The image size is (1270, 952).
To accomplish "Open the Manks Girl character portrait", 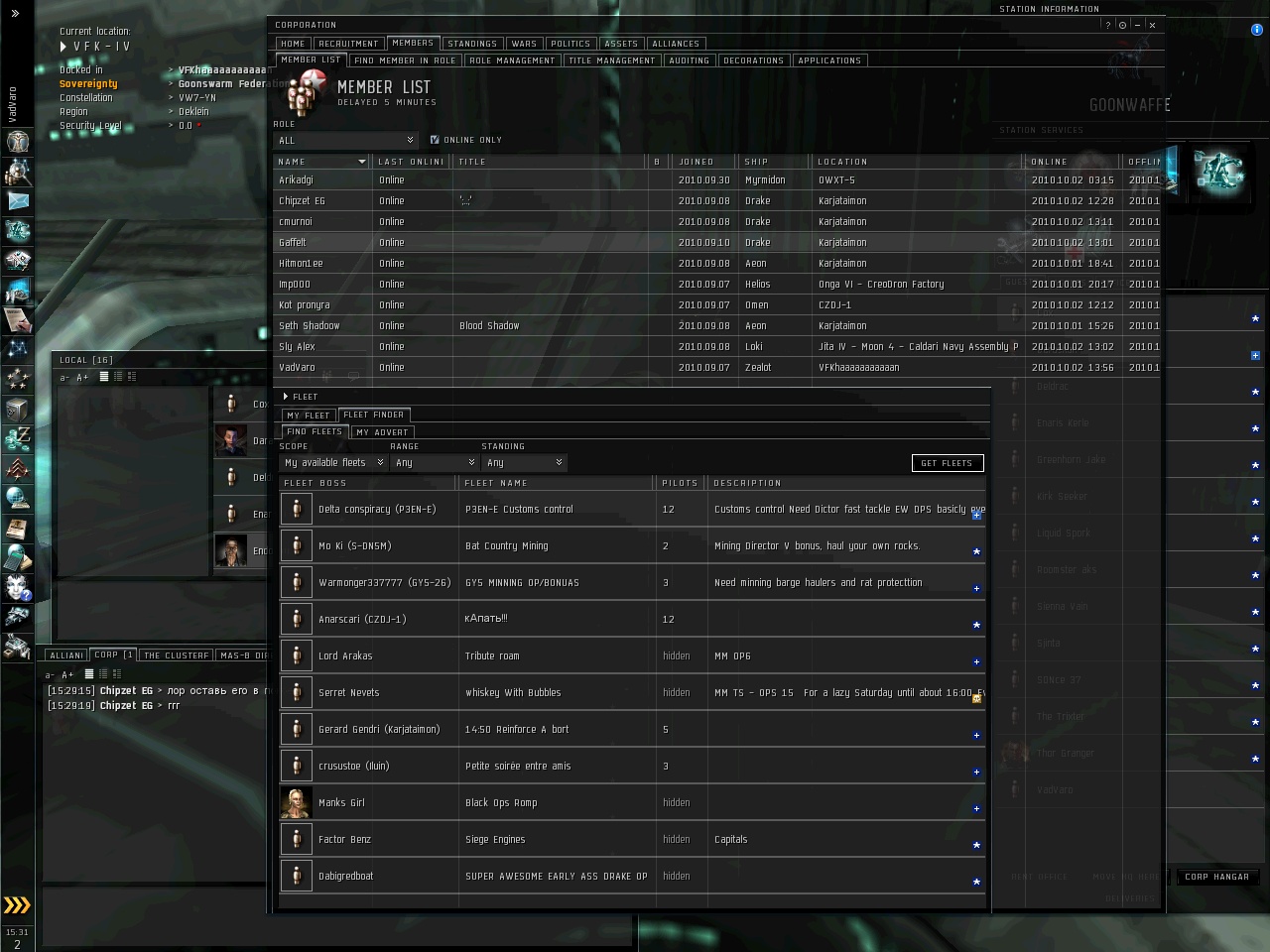I will (296, 802).
